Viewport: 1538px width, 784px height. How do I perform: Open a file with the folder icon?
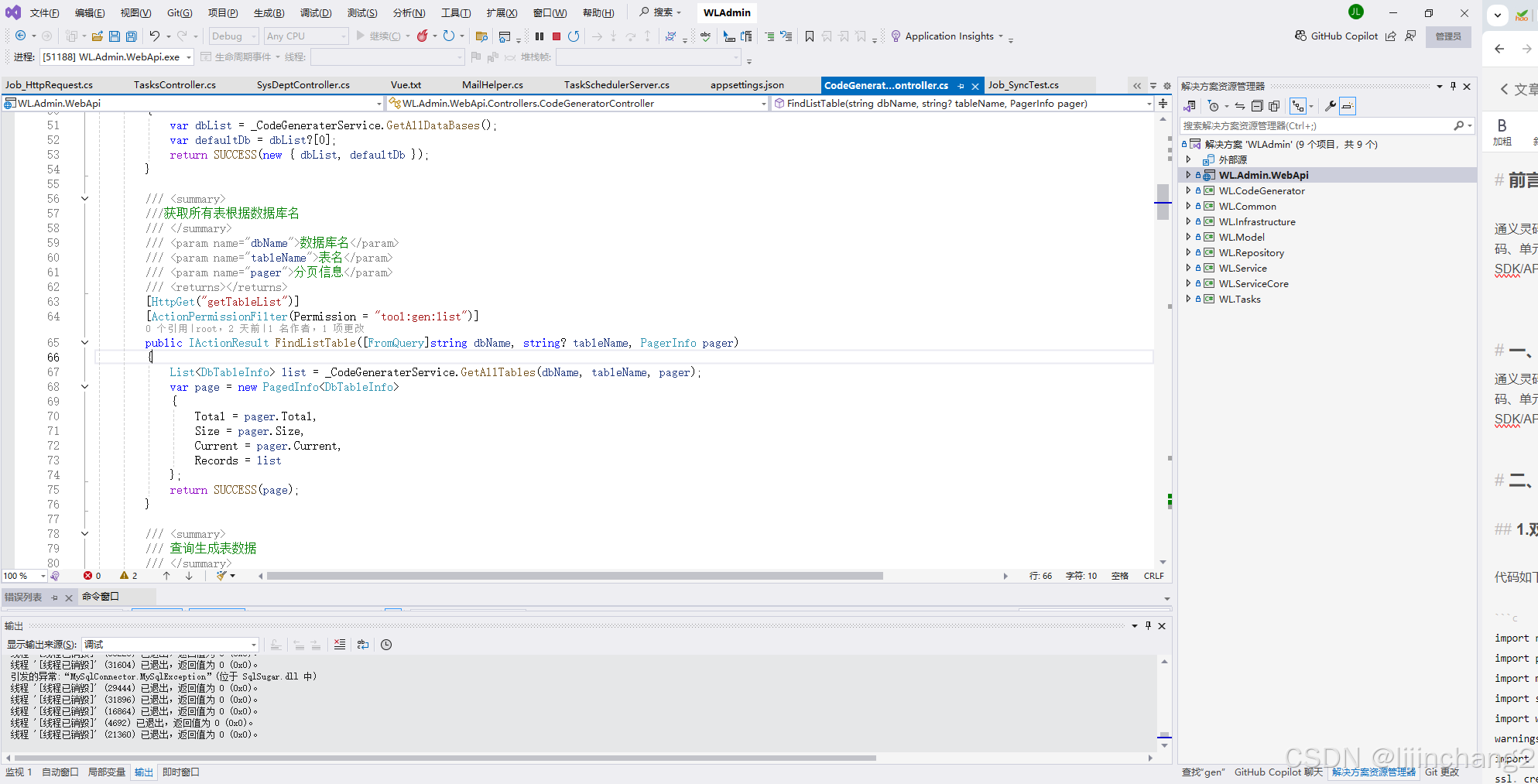tap(98, 36)
